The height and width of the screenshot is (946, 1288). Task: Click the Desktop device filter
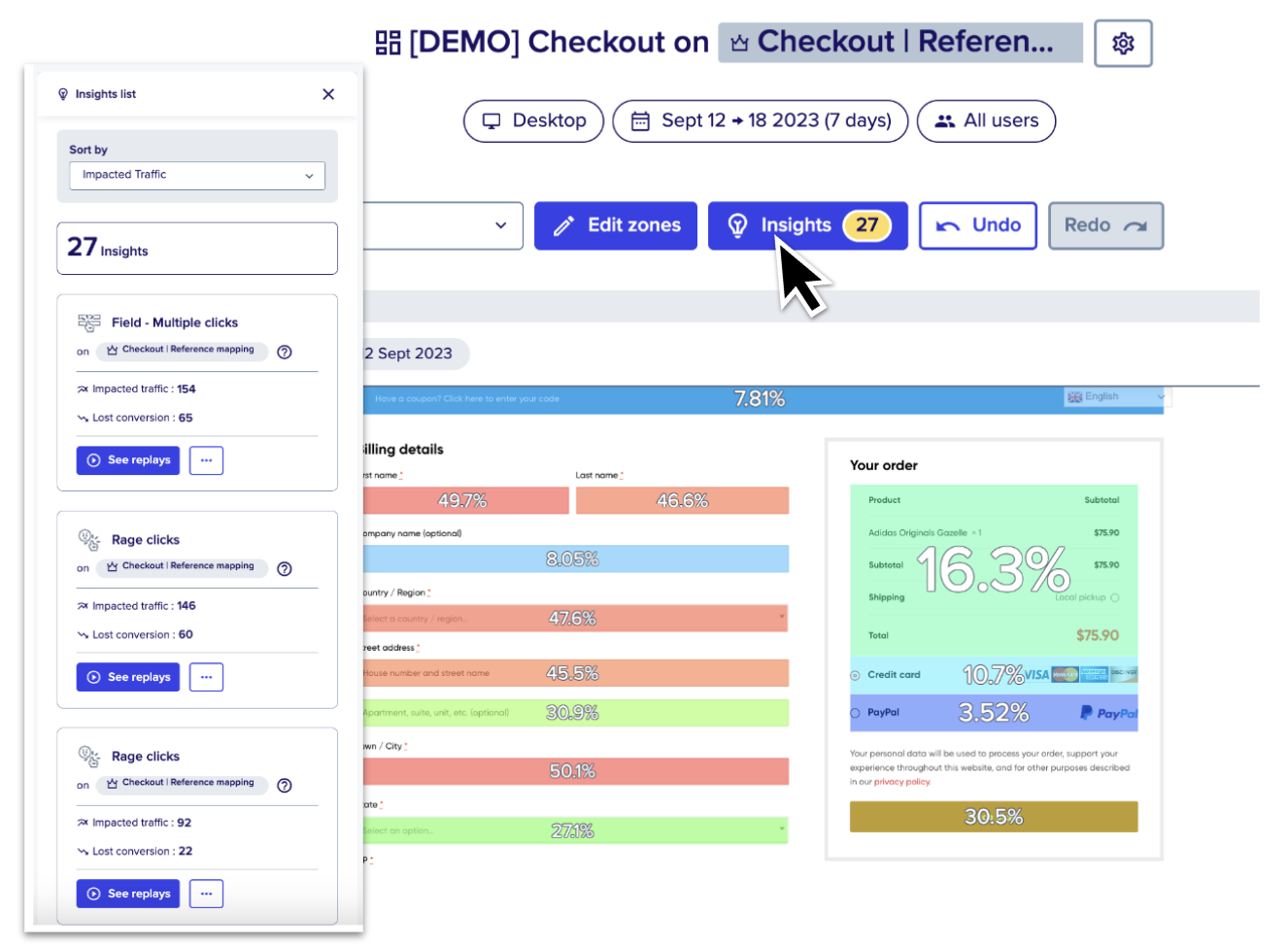[533, 121]
